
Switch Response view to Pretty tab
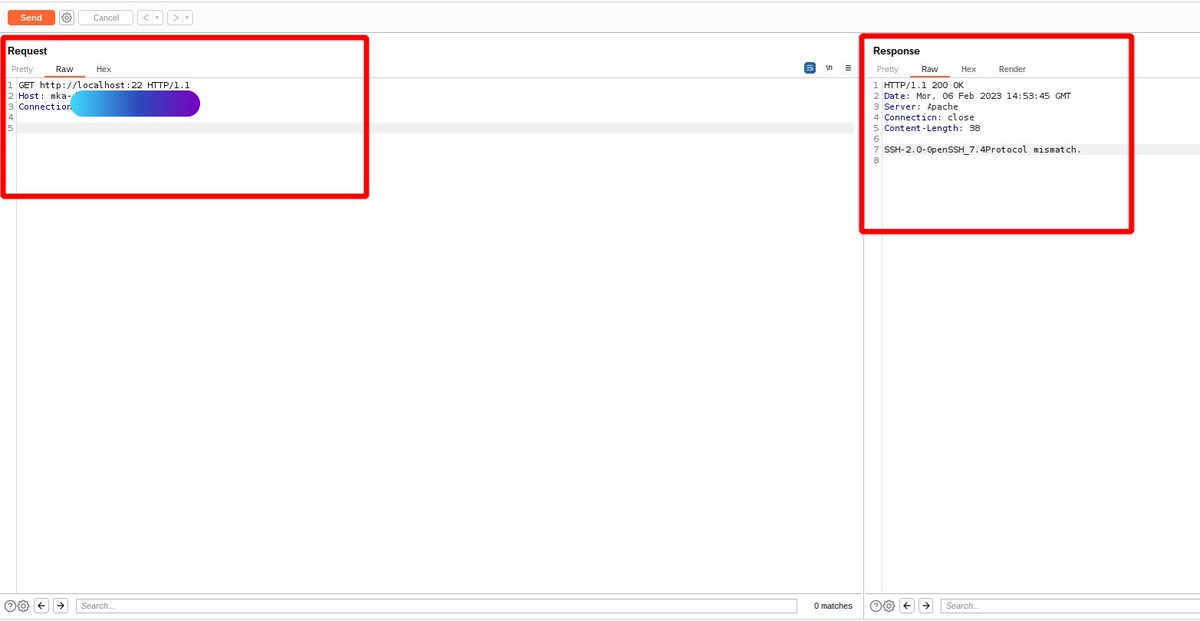(x=887, y=69)
